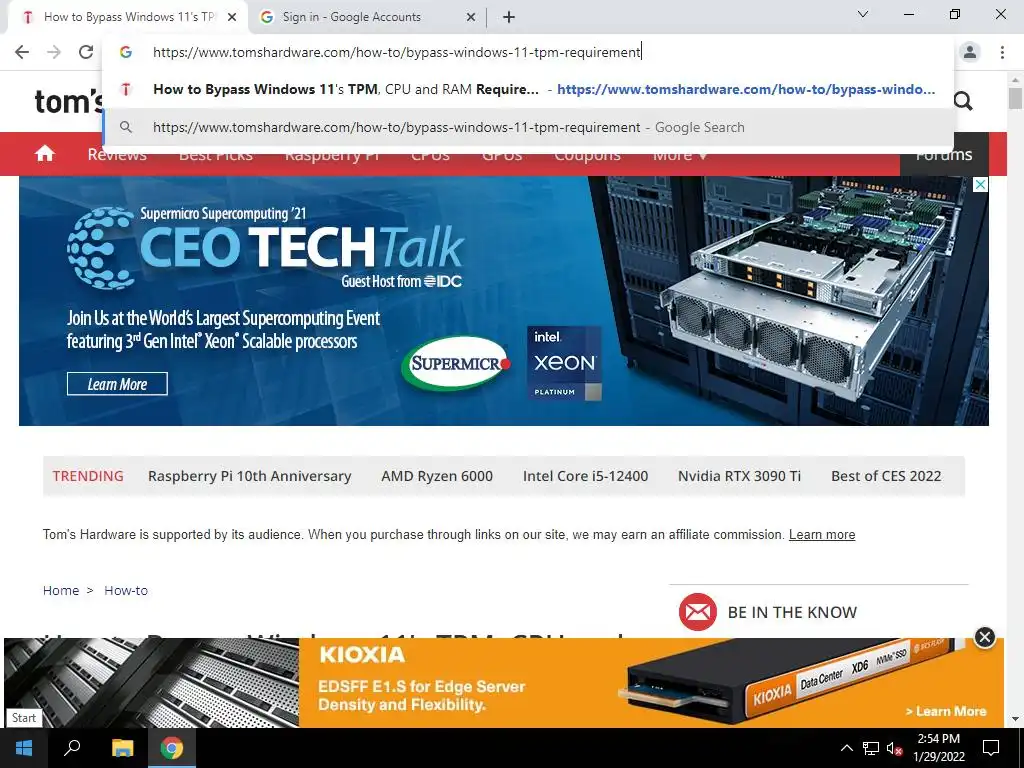
Task: Close the Sign in - Google Accounts tab
Action: pos(471,17)
